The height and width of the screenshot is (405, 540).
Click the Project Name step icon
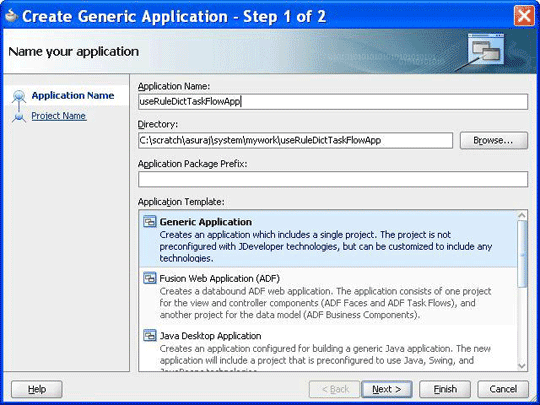[x=19, y=116]
